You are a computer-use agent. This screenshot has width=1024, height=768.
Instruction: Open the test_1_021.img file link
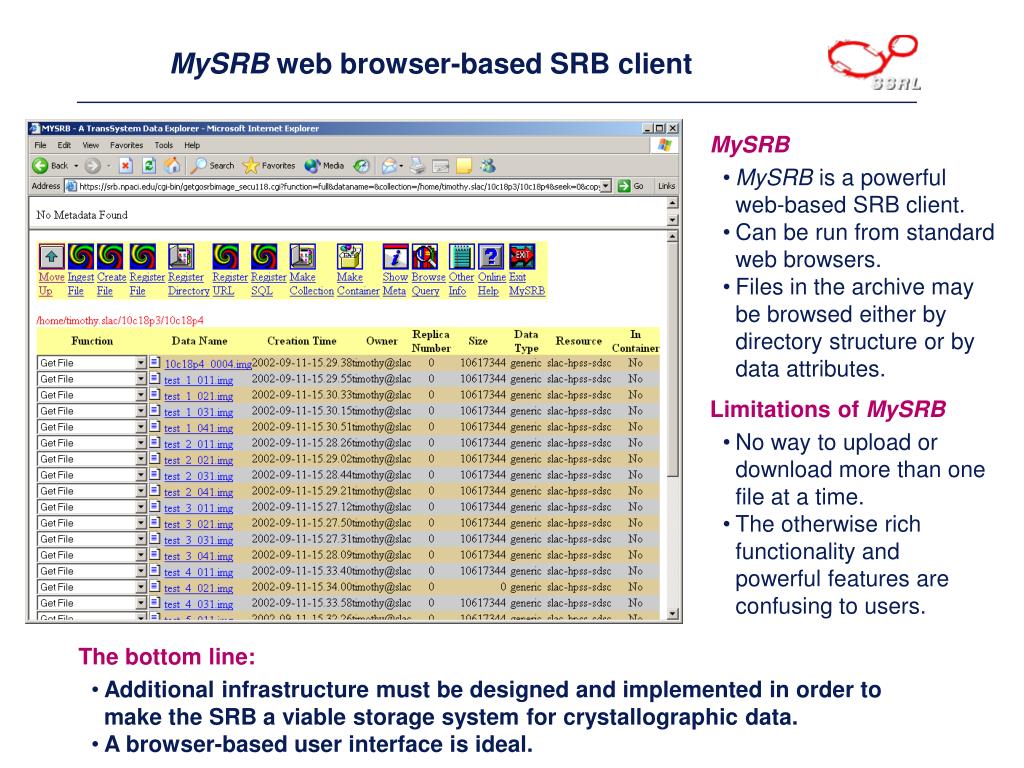click(199, 396)
